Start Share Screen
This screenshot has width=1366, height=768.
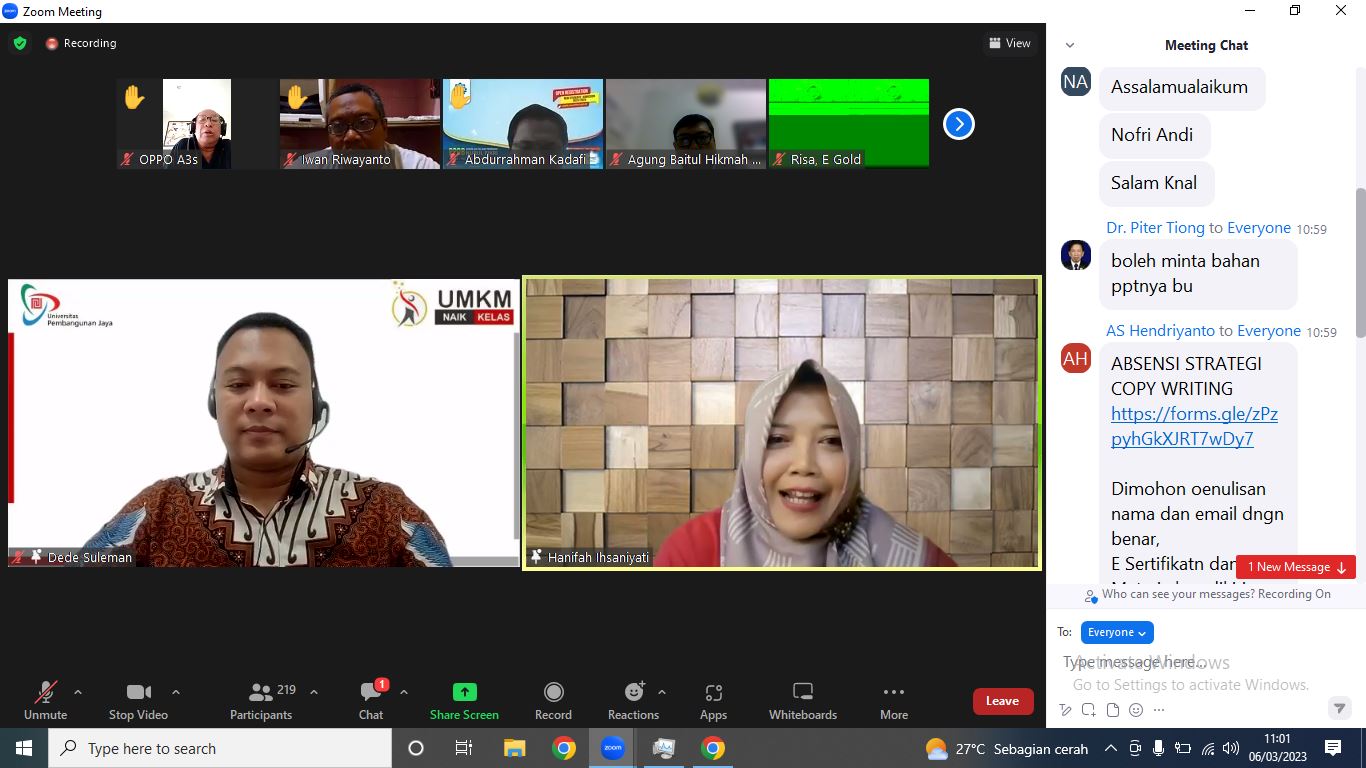point(464,700)
